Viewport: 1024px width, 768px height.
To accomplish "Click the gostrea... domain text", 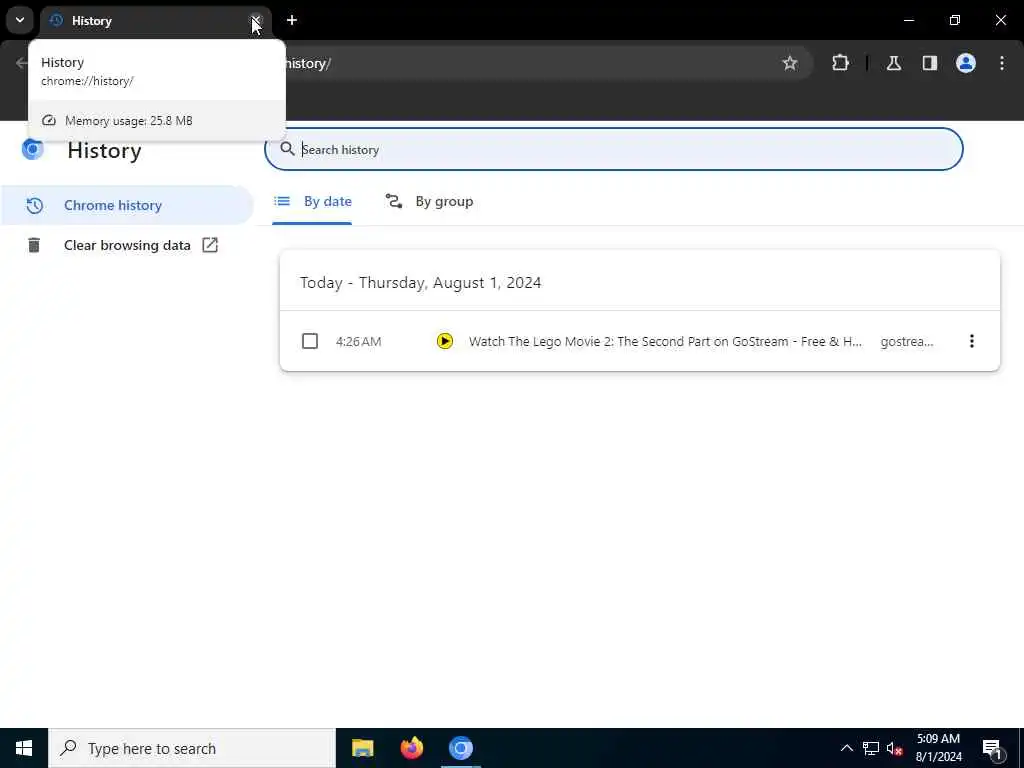I will pyautogui.click(x=906, y=342).
